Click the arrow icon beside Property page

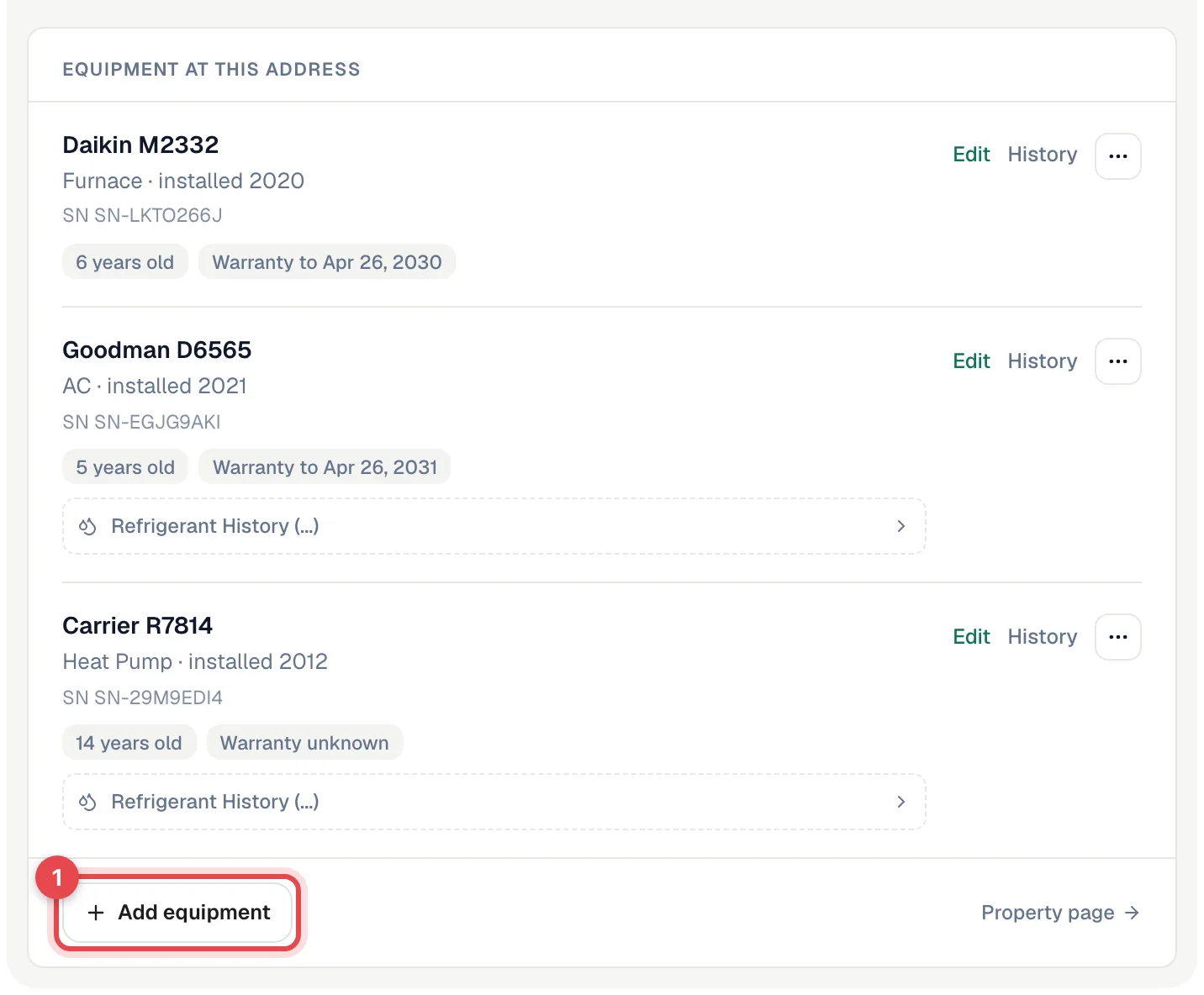1133,913
